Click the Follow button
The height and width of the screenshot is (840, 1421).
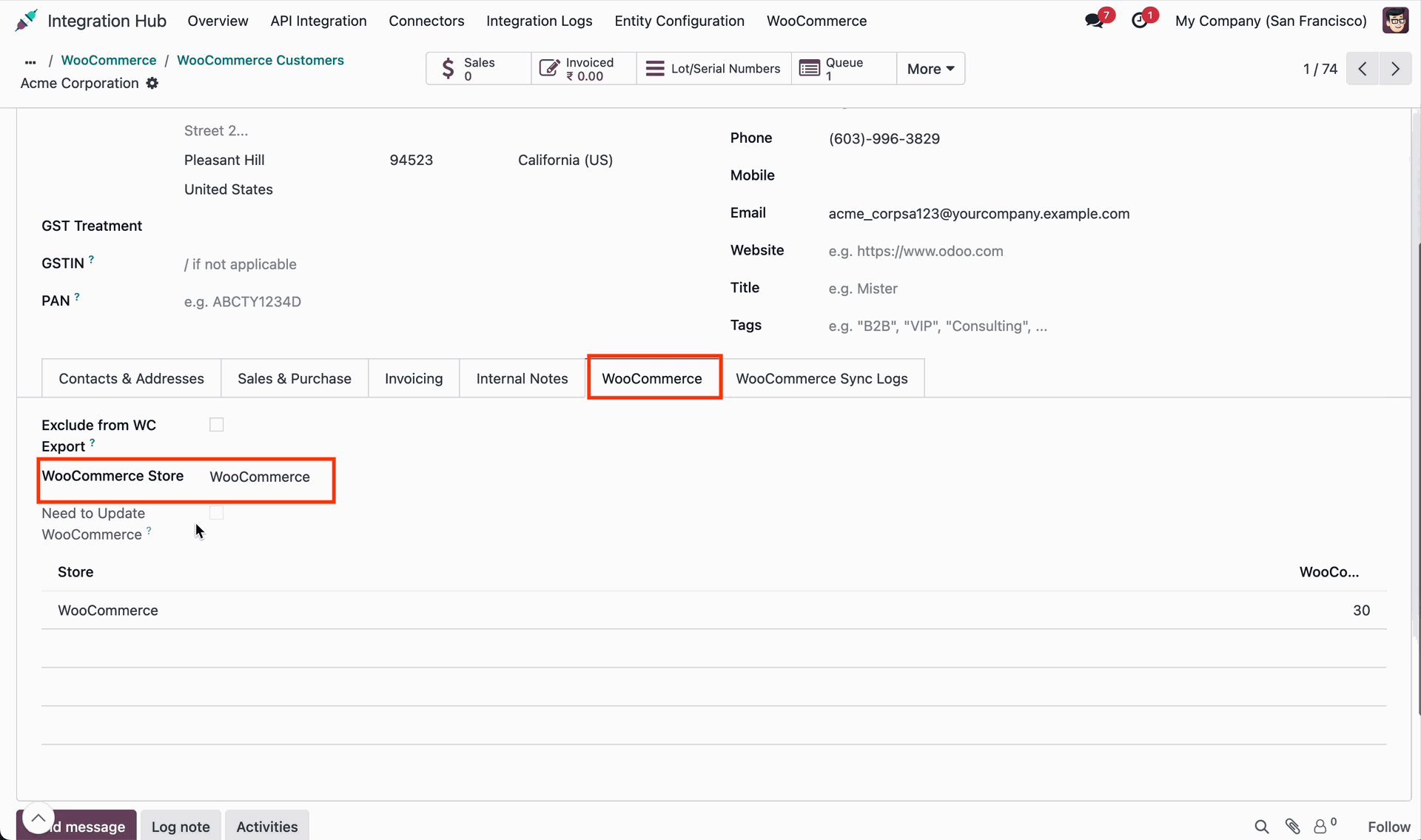click(x=1388, y=827)
